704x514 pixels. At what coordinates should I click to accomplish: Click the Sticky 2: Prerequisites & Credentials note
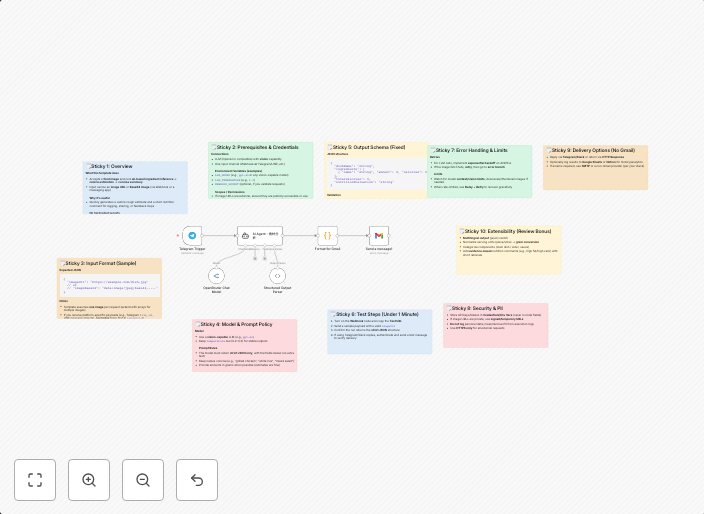[260, 170]
